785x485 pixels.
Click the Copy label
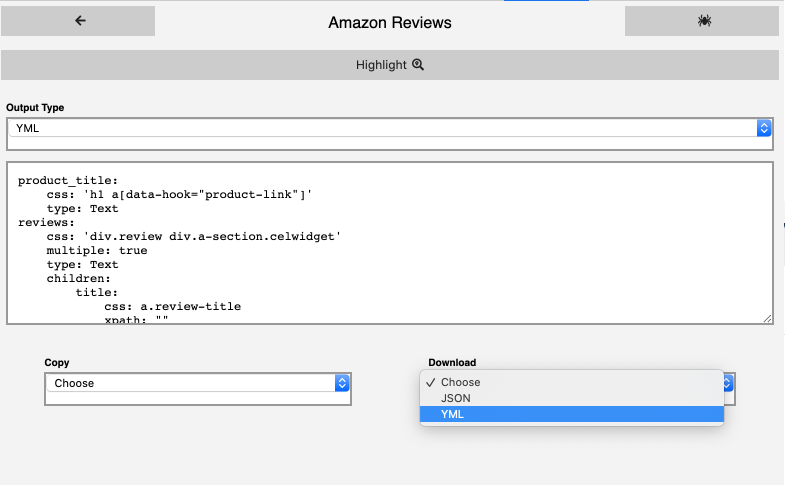tap(57, 362)
